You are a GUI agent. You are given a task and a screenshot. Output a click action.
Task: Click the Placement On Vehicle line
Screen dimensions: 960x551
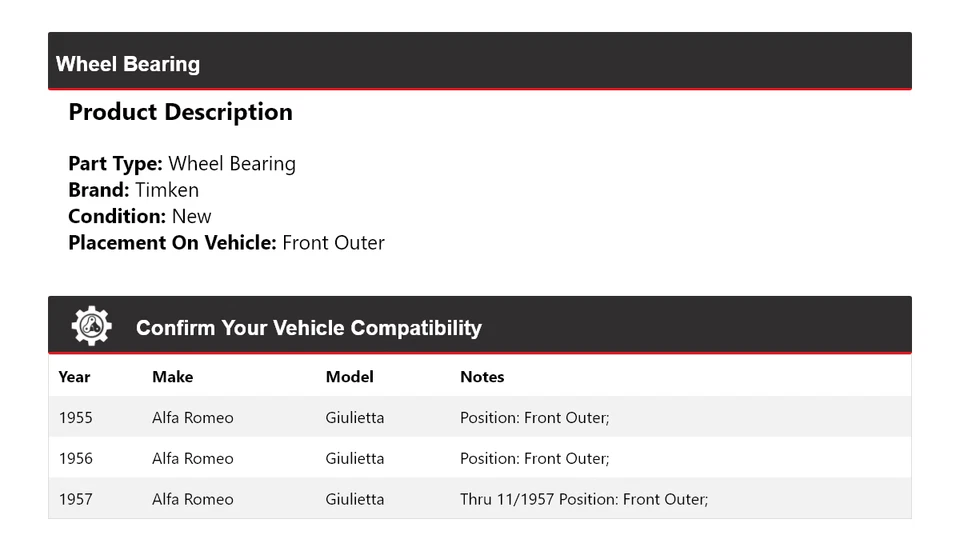226,242
